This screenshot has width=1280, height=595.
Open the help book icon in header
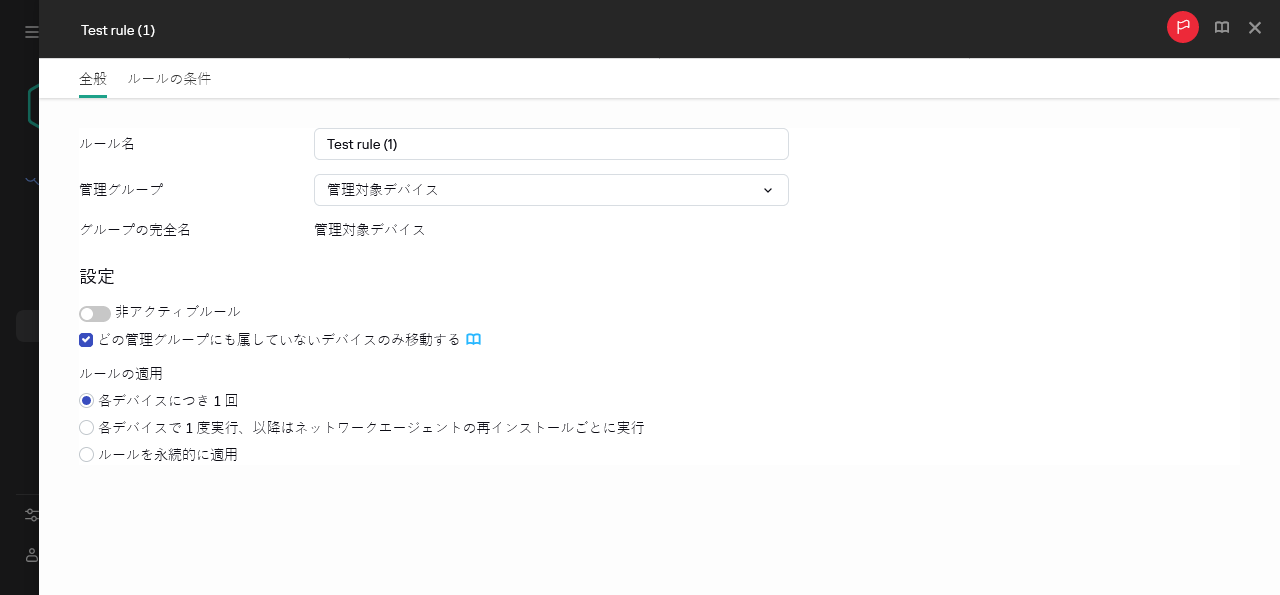click(x=1221, y=27)
